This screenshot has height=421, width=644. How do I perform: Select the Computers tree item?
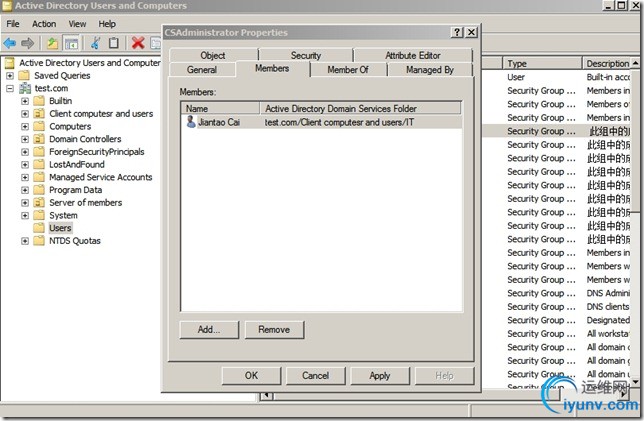pyautogui.click(x=70, y=127)
